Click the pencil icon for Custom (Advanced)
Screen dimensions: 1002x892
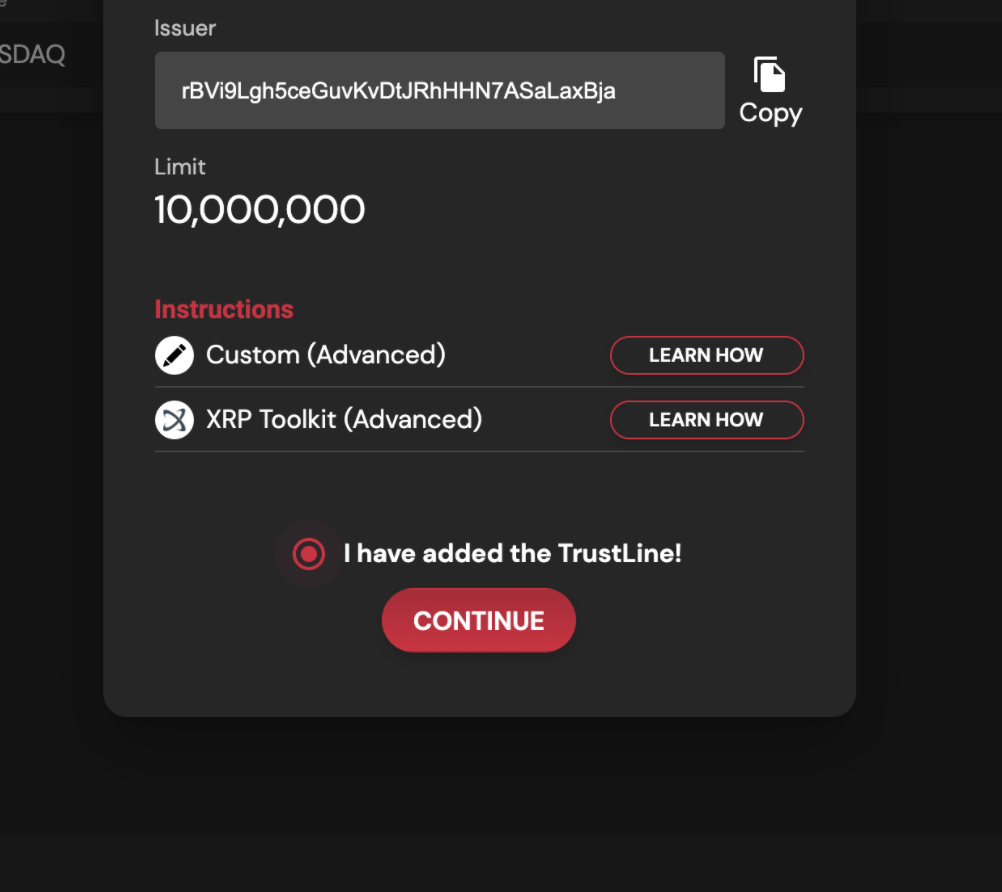pyautogui.click(x=174, y=355)
